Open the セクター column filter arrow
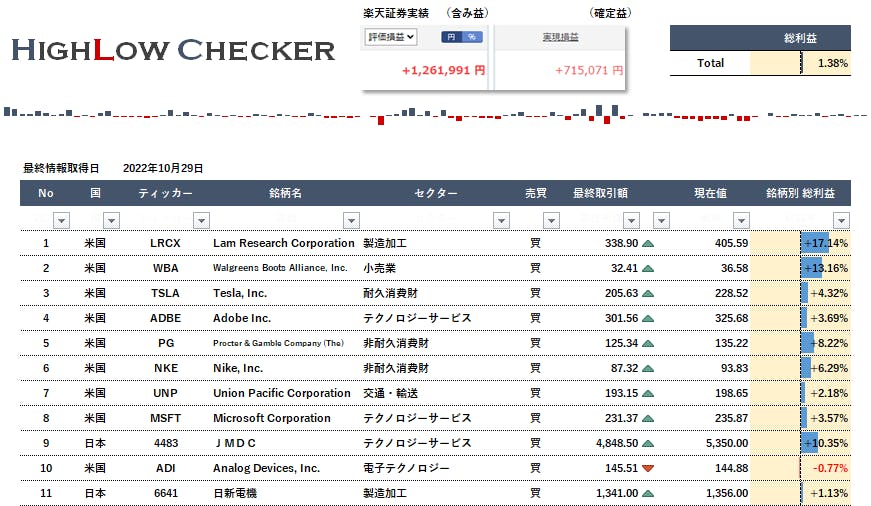The height and width of the screenshot is (506, 871). pyautogui.click(x=500, y=220)
